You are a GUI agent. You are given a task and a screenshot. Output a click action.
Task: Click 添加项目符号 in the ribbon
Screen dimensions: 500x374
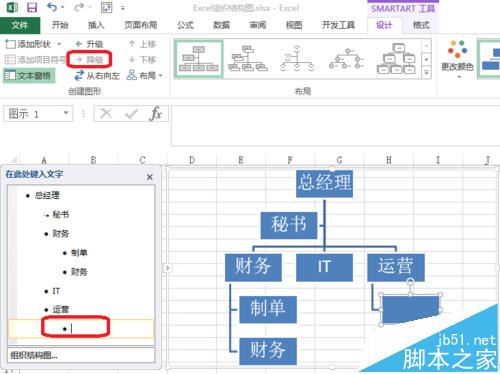pyautogui.click(x=35, y=60)
